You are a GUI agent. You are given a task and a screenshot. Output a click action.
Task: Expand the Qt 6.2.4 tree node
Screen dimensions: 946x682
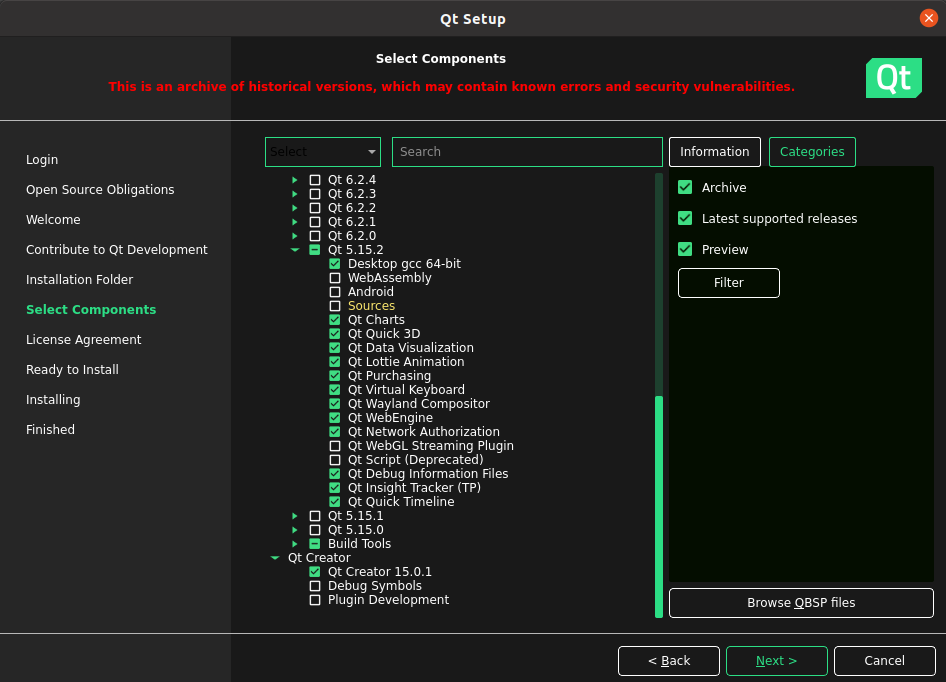click(x=295, y=180)
